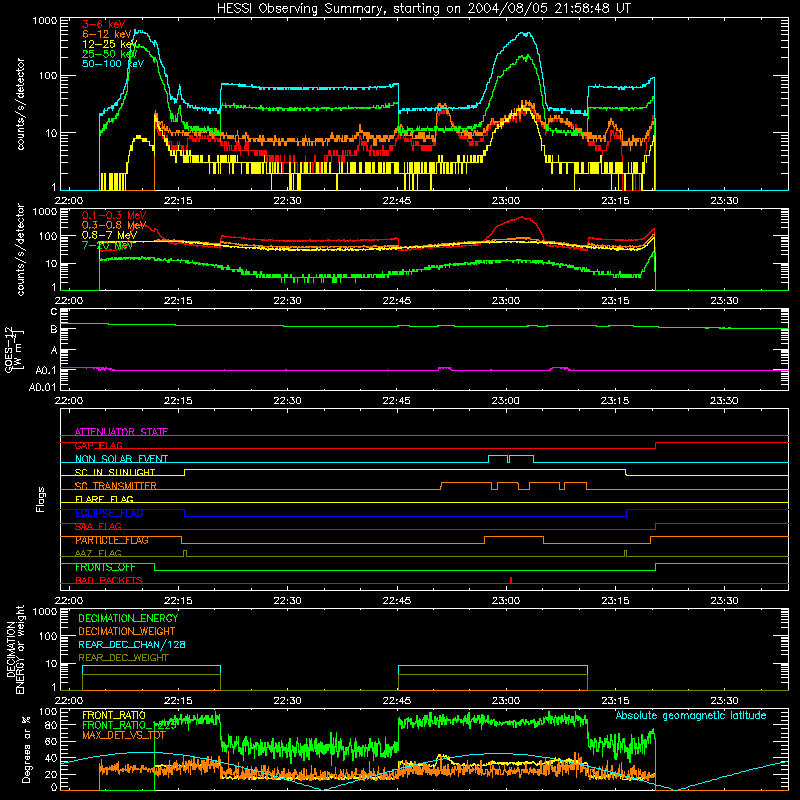Select AAZ_FLAG flag label
The height and width of the screenshot is (800, 800).
(x=98, y=553)
